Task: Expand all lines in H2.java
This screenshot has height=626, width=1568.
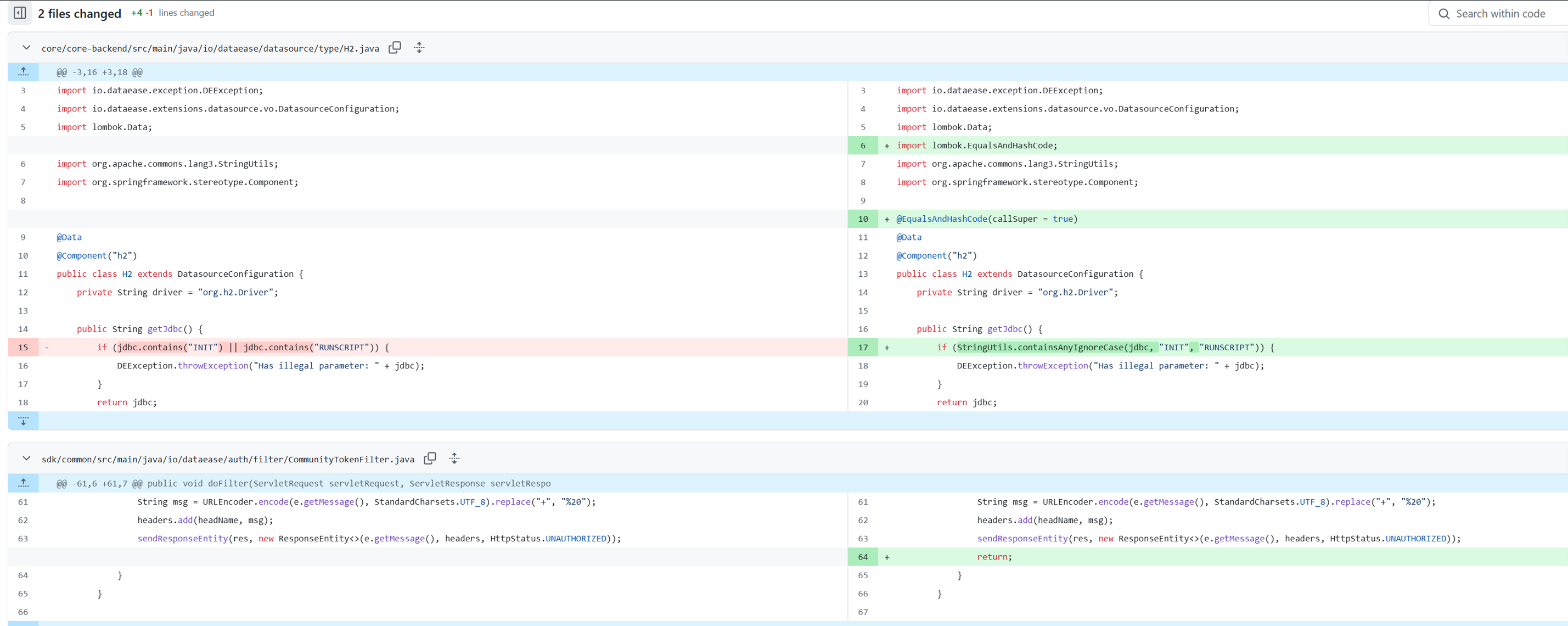Action: [419, 47]
